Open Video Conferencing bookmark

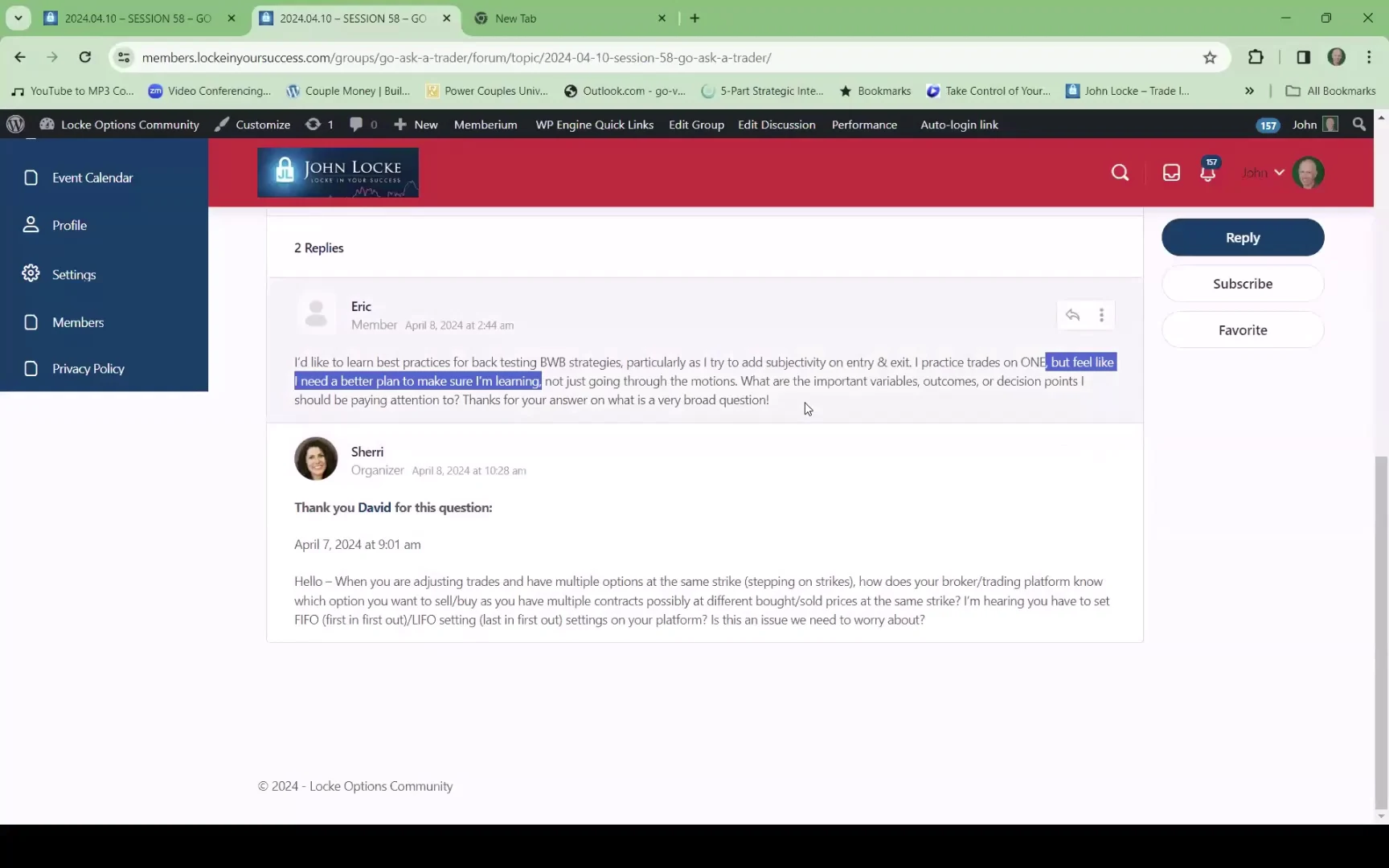click(210, 91)
